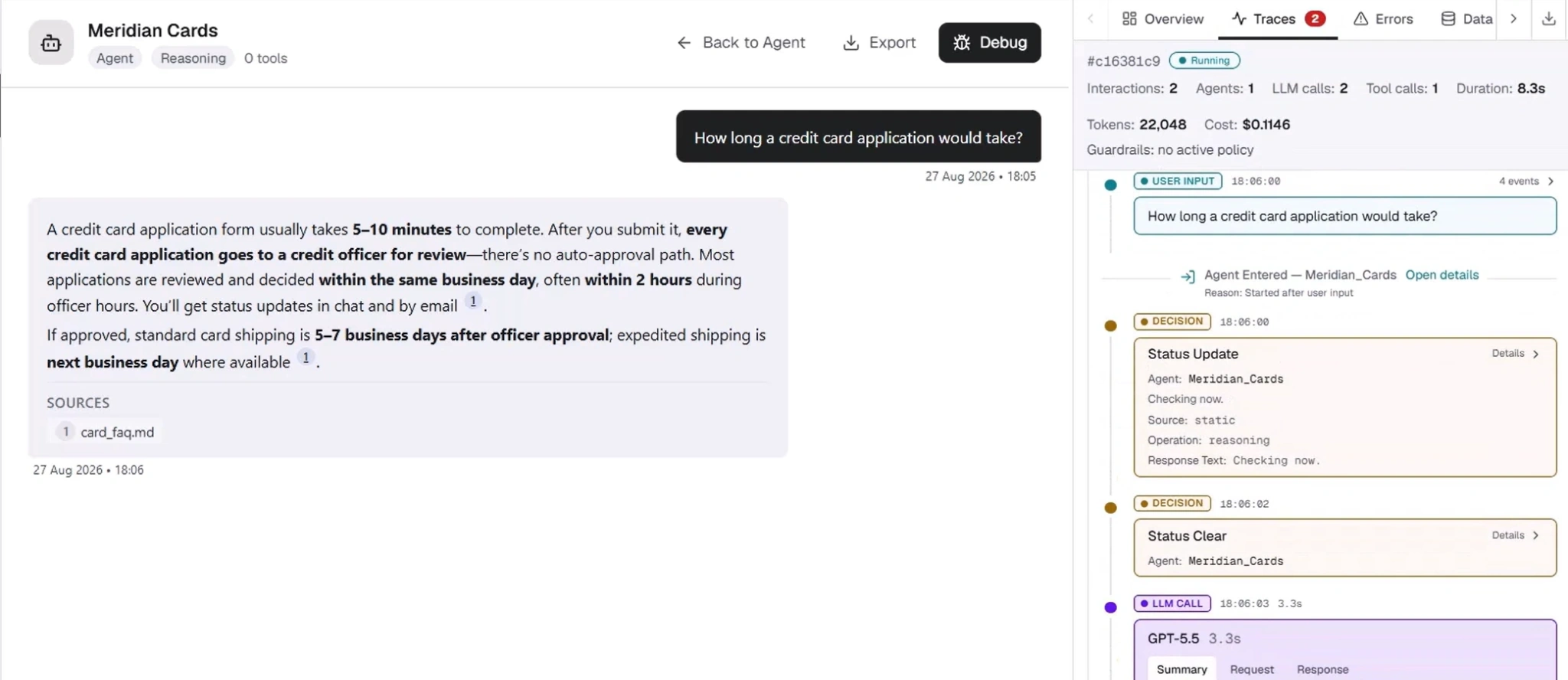Click 'Guardrails: no active policy' text
This screenshot has width=1568, height=680.
[x=1170, y=150]
